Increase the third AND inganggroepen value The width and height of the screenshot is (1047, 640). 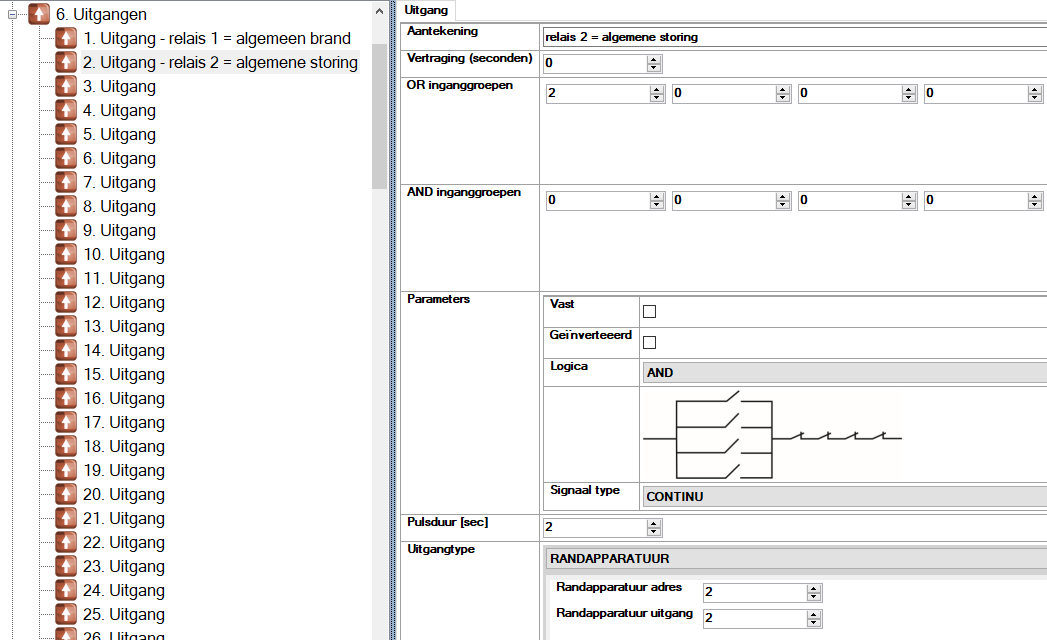[909, 196]
